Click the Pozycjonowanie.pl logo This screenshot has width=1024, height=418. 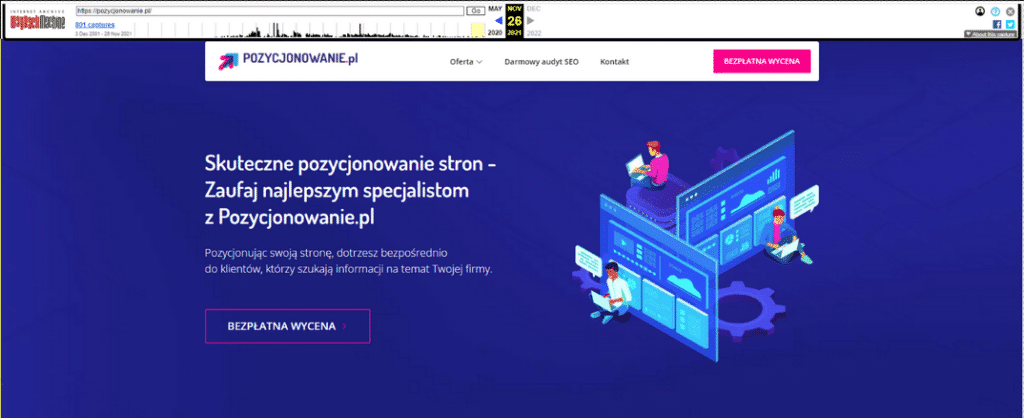(288, 60)
